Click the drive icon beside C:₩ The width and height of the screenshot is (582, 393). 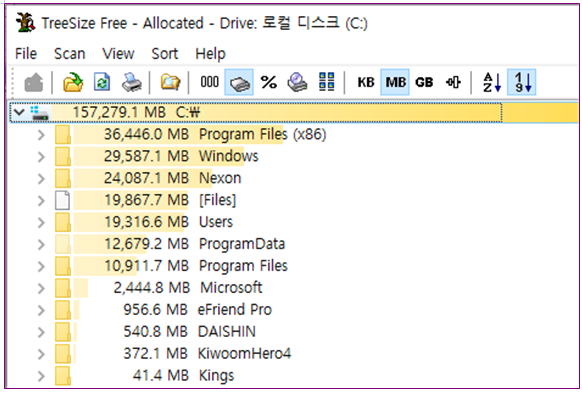[40, 113]
